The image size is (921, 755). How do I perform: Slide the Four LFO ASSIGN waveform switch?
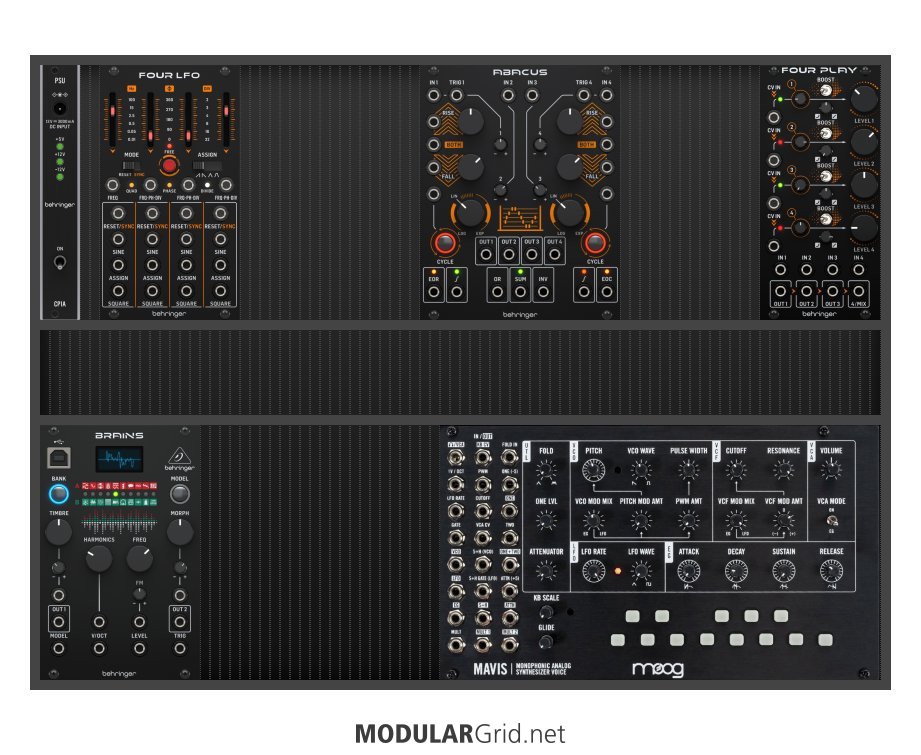tap(207, 166)
